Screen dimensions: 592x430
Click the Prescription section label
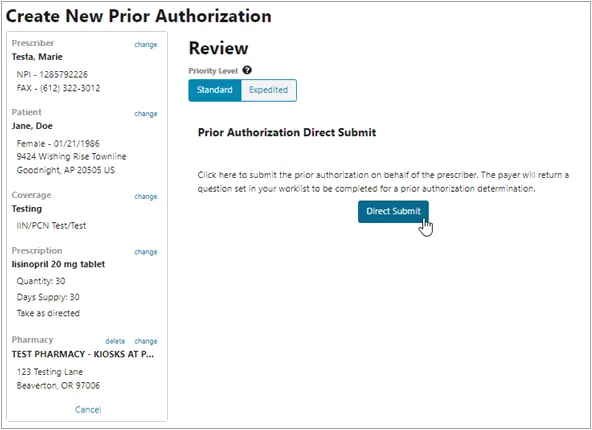click(x=37, y=251)
